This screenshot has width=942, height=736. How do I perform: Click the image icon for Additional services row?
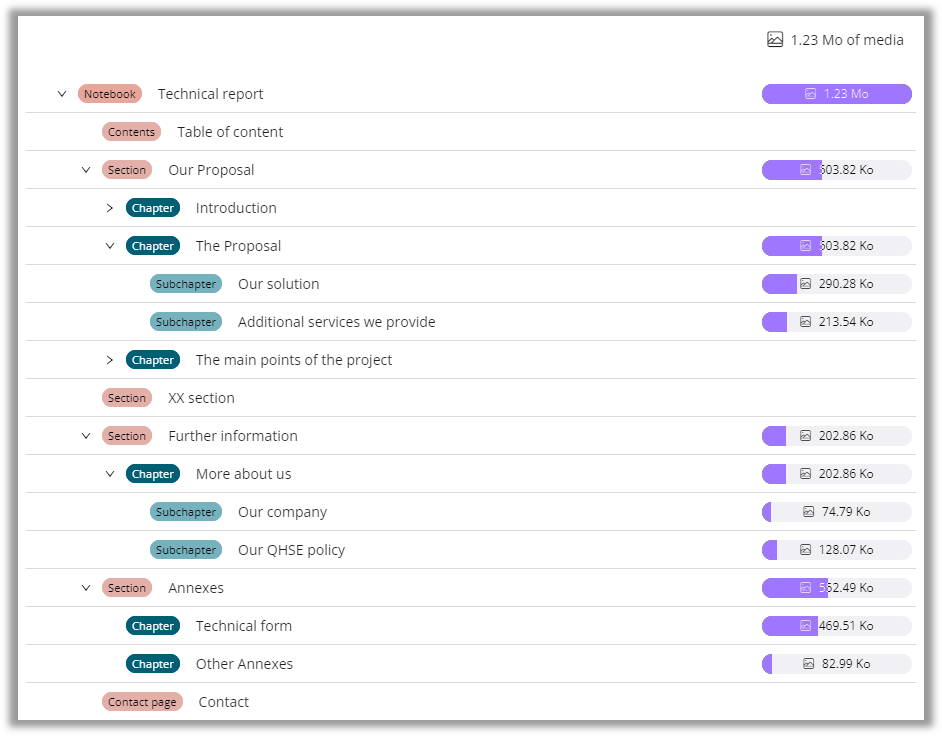pos(805,322)
